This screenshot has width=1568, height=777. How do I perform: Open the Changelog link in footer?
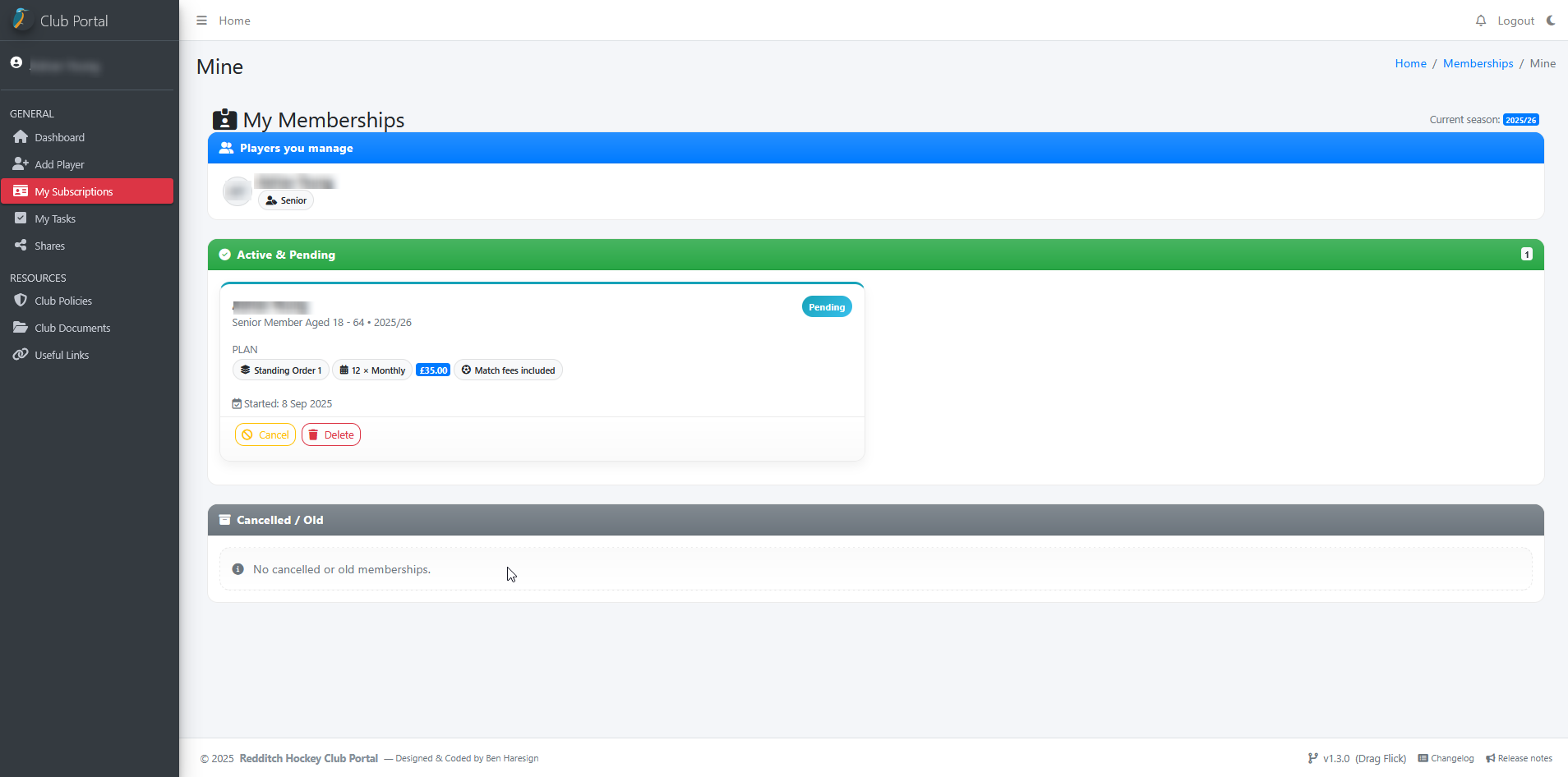click(x=1446, y=758)
